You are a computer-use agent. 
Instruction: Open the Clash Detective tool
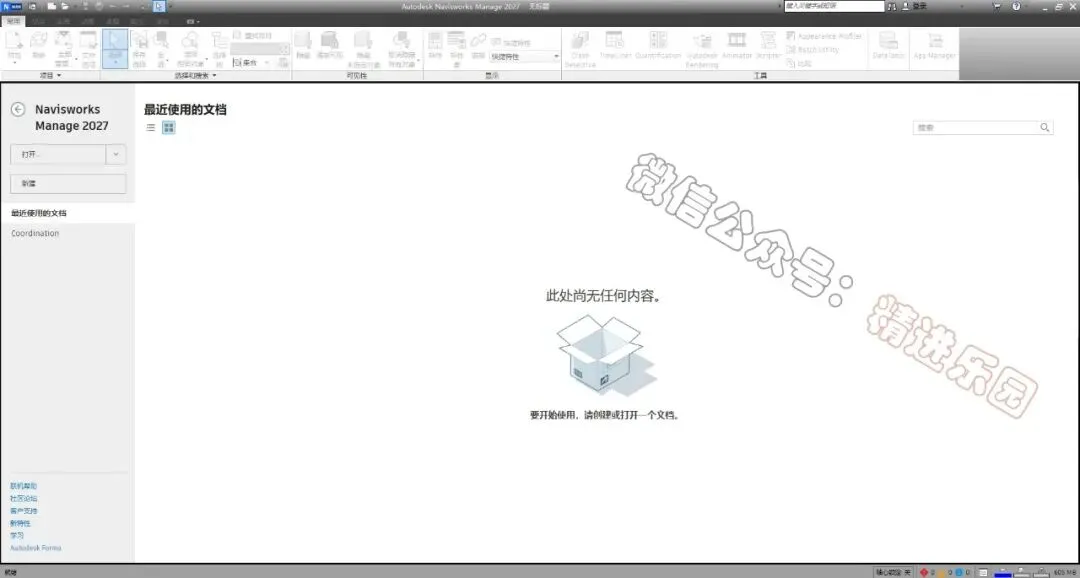tap(581, 48)
